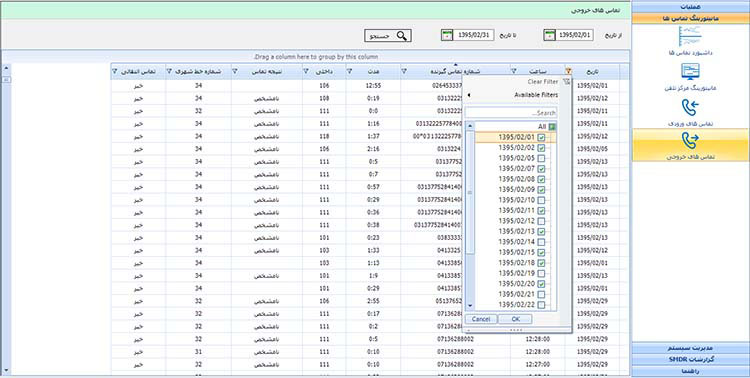The image size is (750, 378).
Task: Expand the help (راهنما) sidebar group
Action: point(691,371)
